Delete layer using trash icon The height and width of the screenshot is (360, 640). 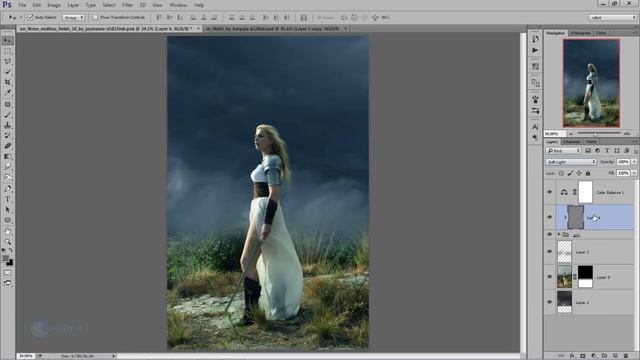626,356
